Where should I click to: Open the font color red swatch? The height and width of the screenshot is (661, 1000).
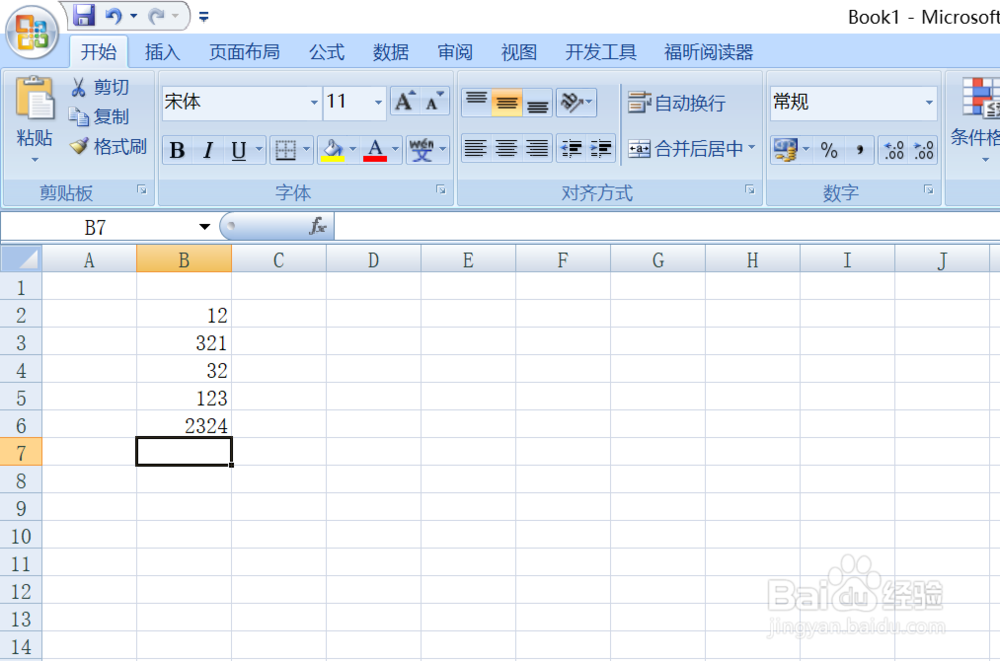click(375, 150)
